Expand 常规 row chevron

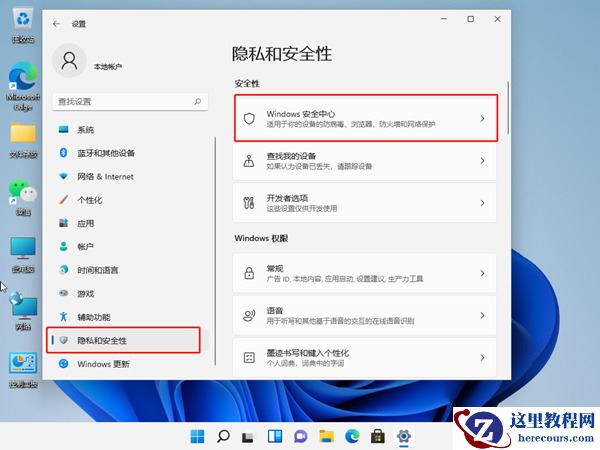pos(482,273)
